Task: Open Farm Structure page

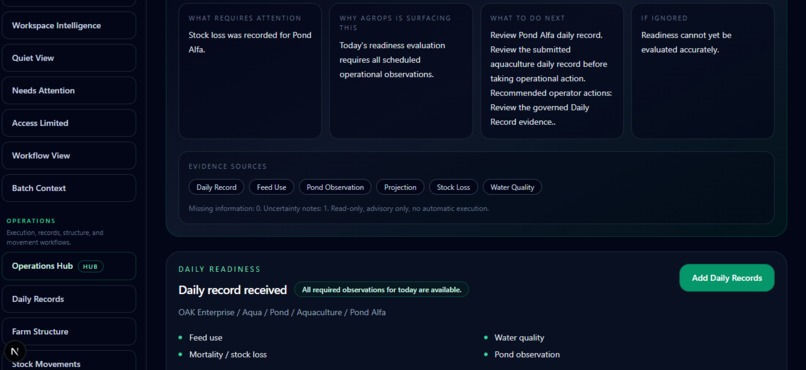Action: pyautogui.click(x=69, y=331)
